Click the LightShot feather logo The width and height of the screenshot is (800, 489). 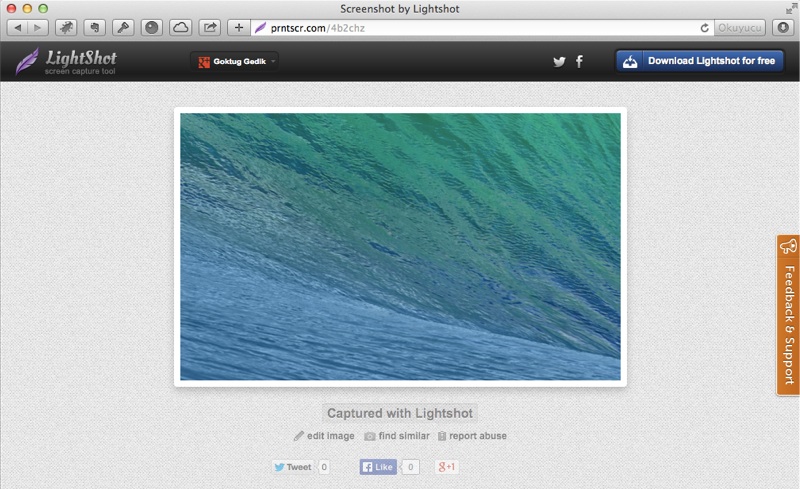coord(27,61)
